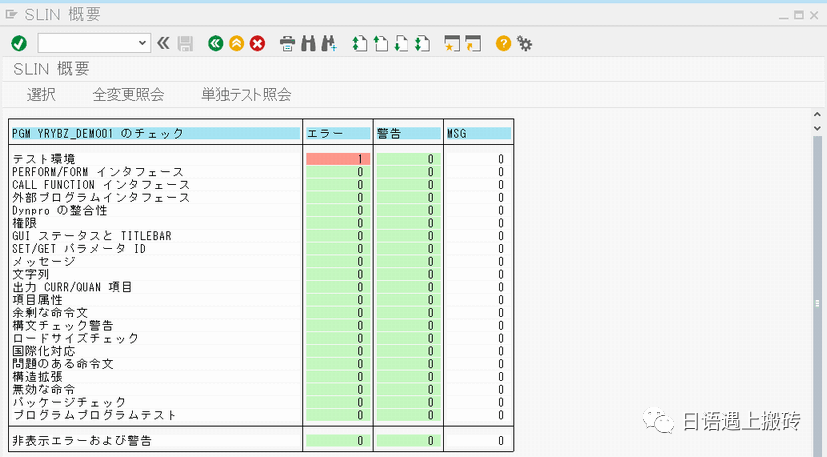Screen dimensions: 827x457
Task: Go to next page icon
Action: 401,44
